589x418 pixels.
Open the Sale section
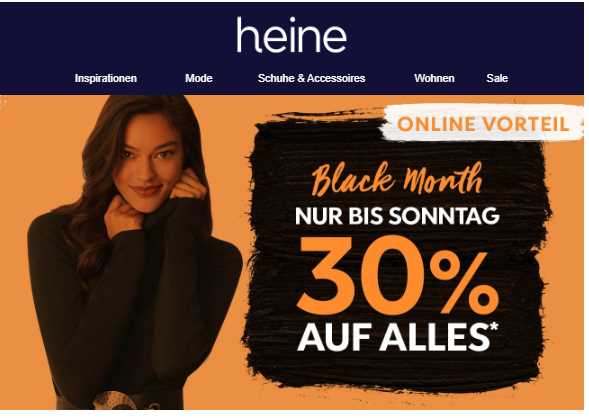[497, 78]
